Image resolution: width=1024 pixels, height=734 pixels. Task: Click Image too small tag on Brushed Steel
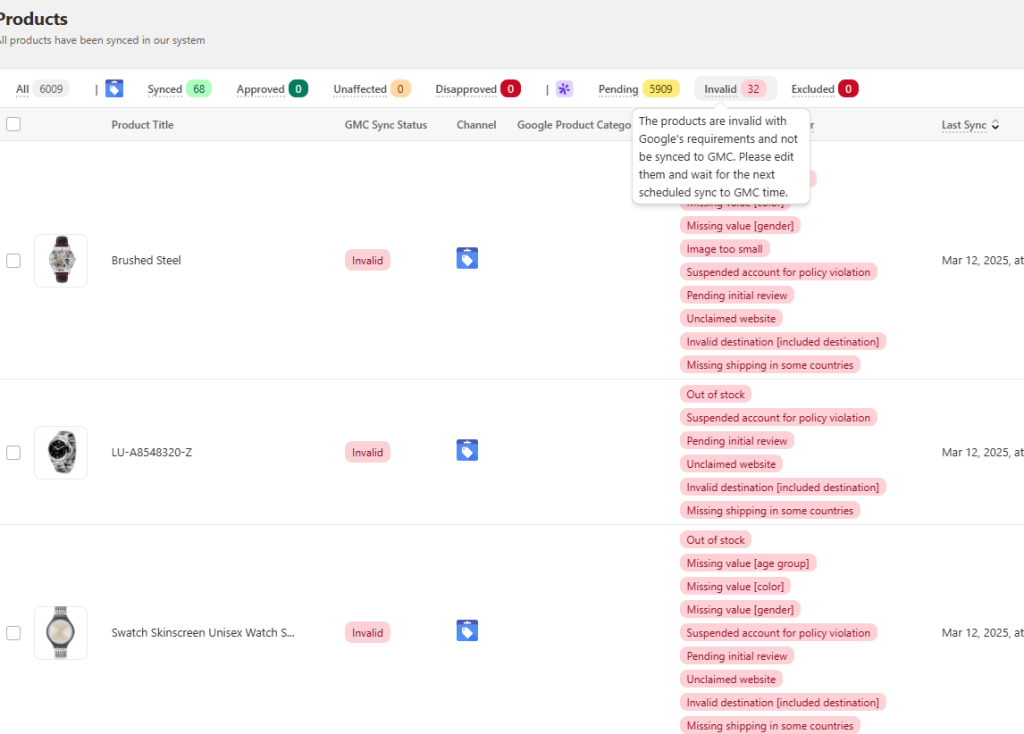(724, 249)
